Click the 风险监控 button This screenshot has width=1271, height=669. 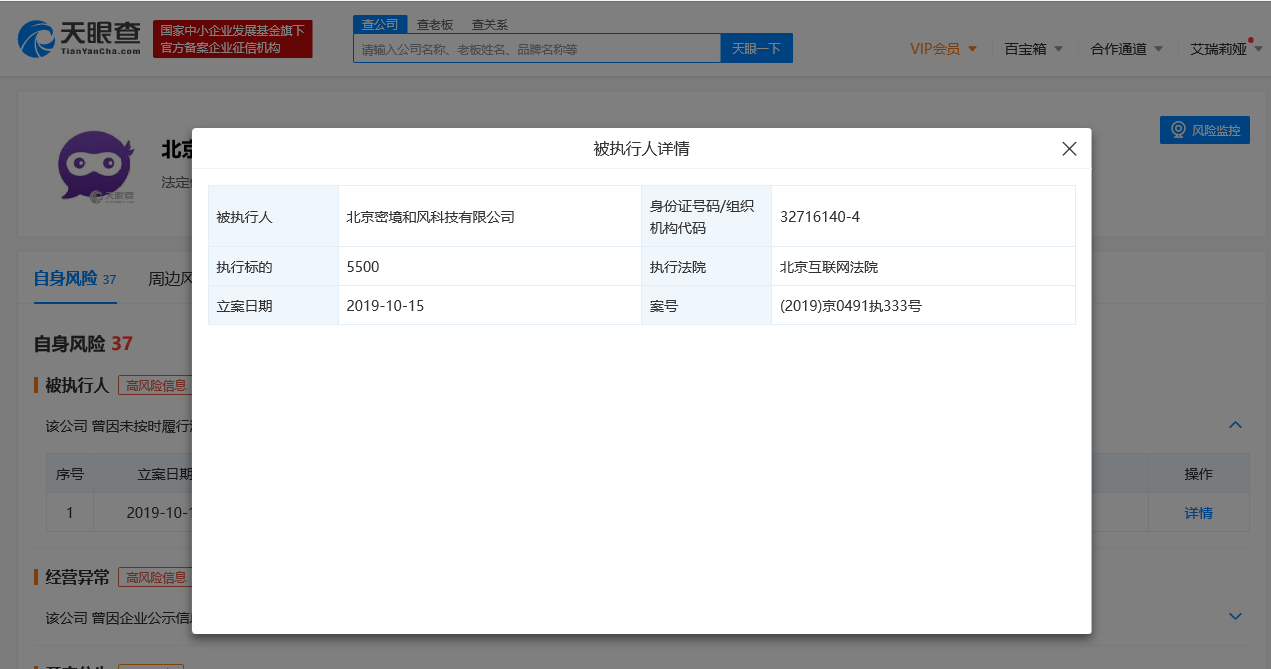[1205, 130]
